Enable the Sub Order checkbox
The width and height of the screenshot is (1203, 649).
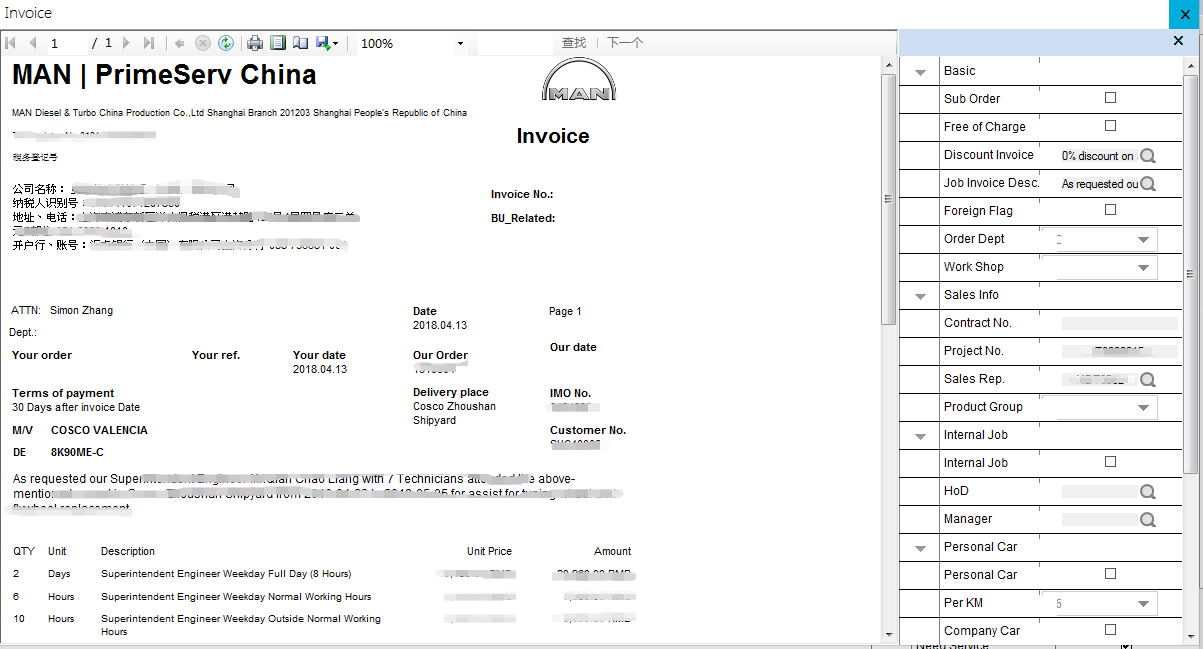coord(1110,98)
